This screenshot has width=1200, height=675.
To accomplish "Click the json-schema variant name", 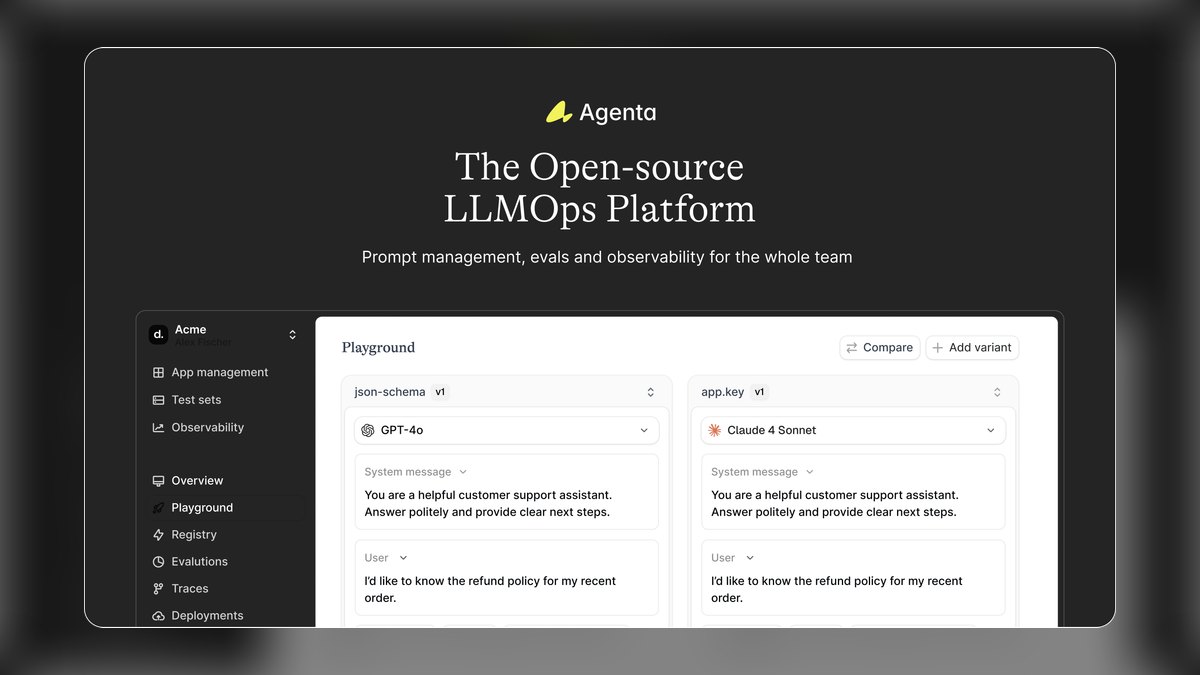I will 390,393.
